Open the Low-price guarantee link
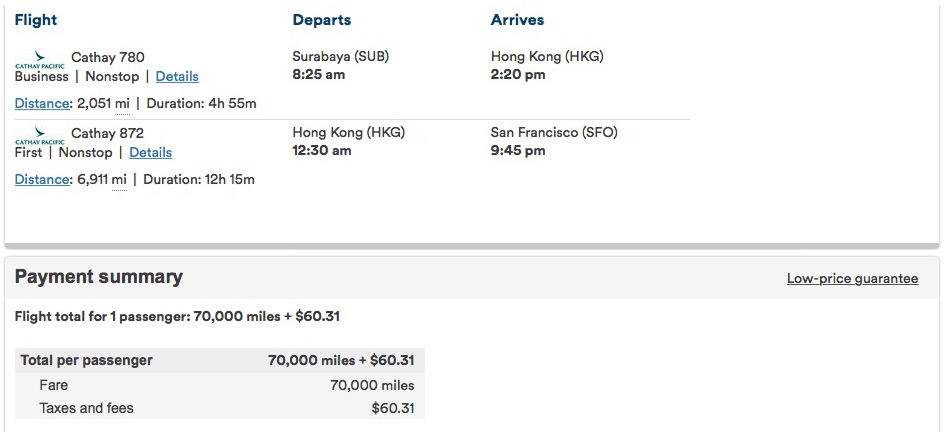944x439 pixels. 852,278
